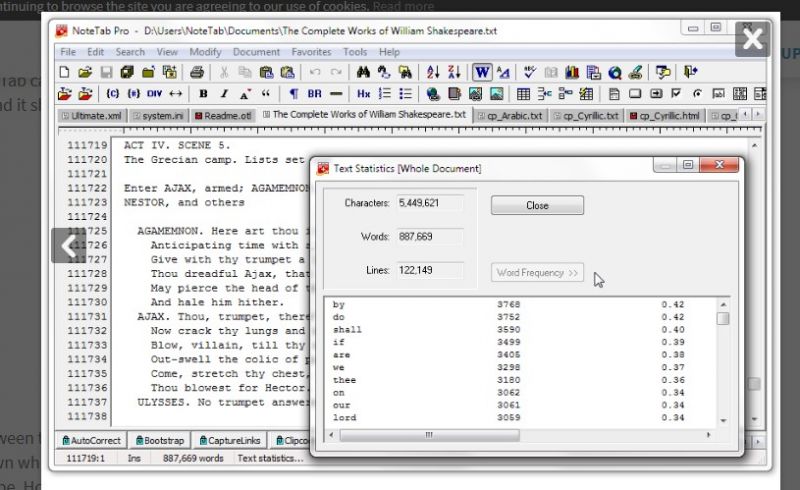800x490 pixels.
Task: Switch to the cp_Arabic.txt tab
Action: pos(510,116)
